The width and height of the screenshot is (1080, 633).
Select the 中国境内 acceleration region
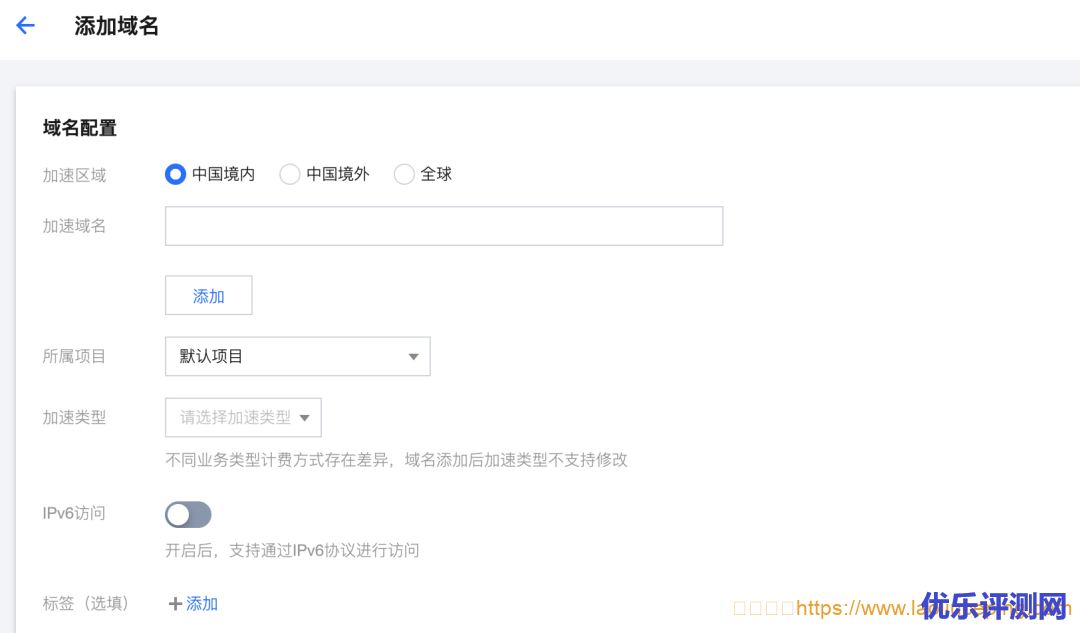click(x=176, y=174)
